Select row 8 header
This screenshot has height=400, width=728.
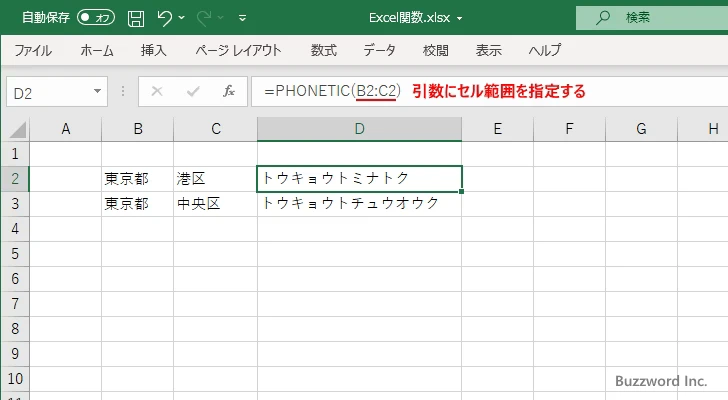pyautogui.click(x=15, y=329)
